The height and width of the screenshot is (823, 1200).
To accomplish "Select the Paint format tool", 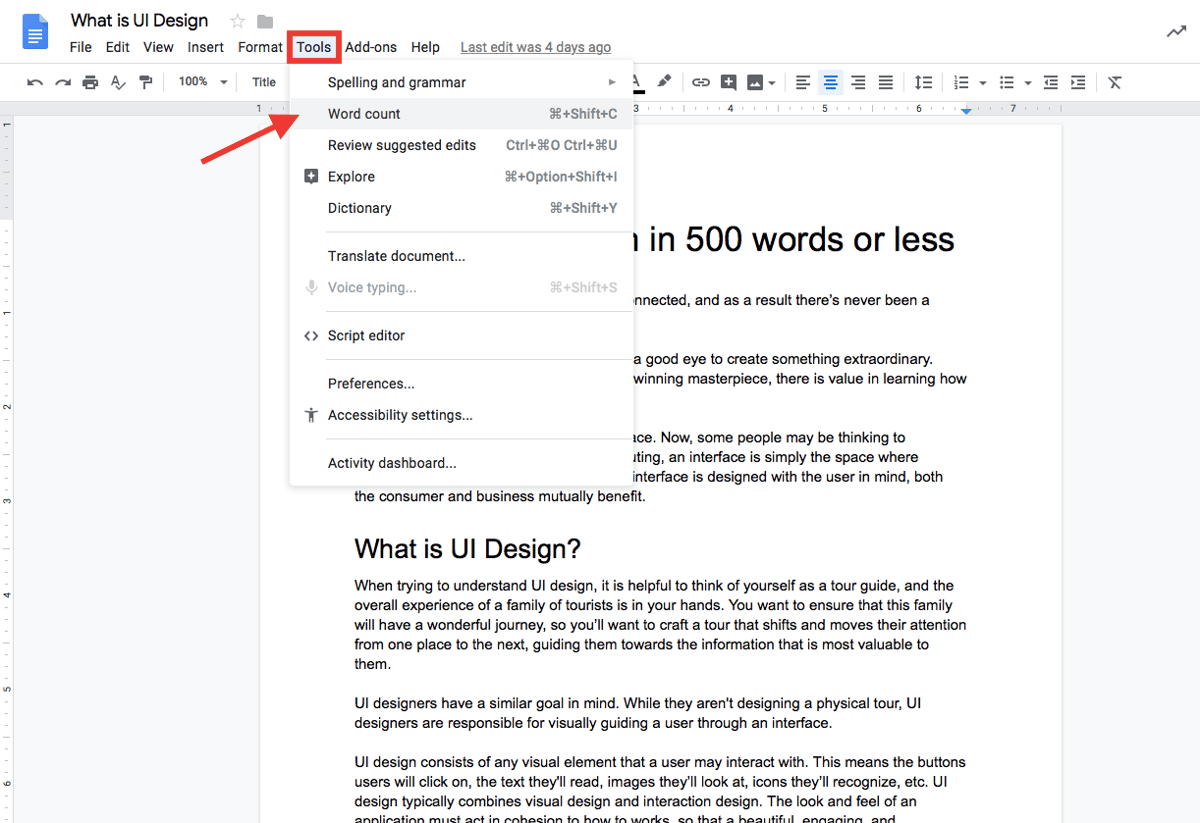I will pyautogui.click(x=145, y=82).
